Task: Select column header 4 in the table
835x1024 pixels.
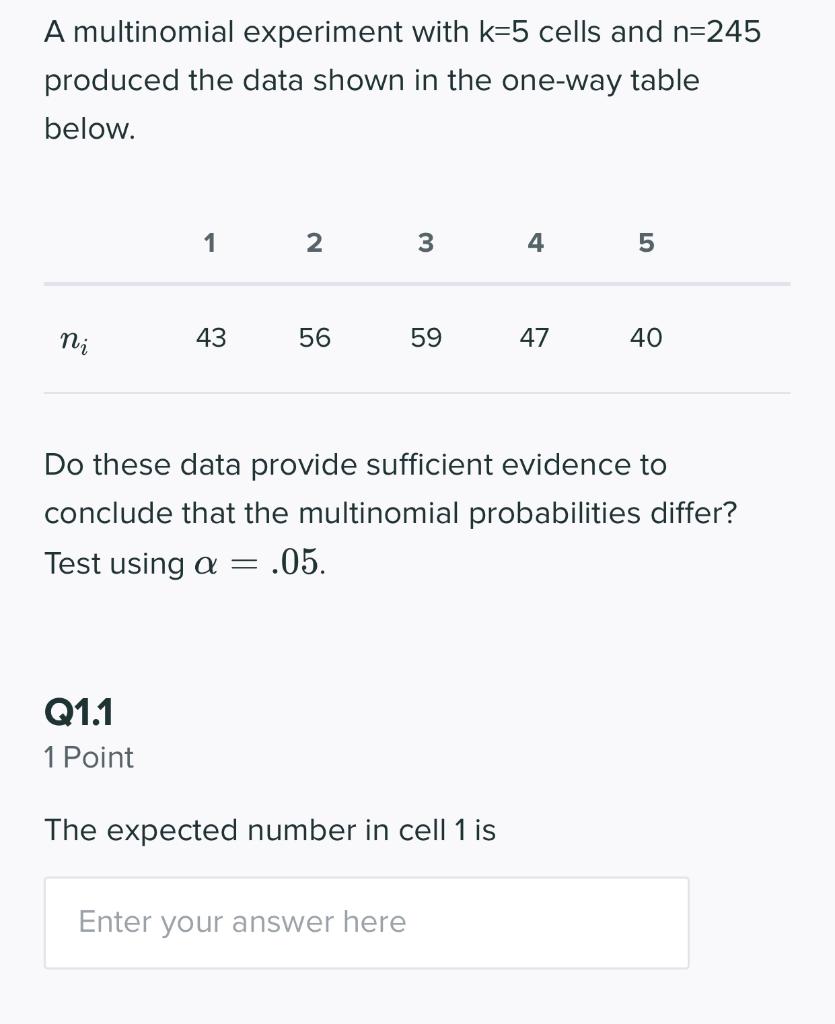Action: click(535, 243)
